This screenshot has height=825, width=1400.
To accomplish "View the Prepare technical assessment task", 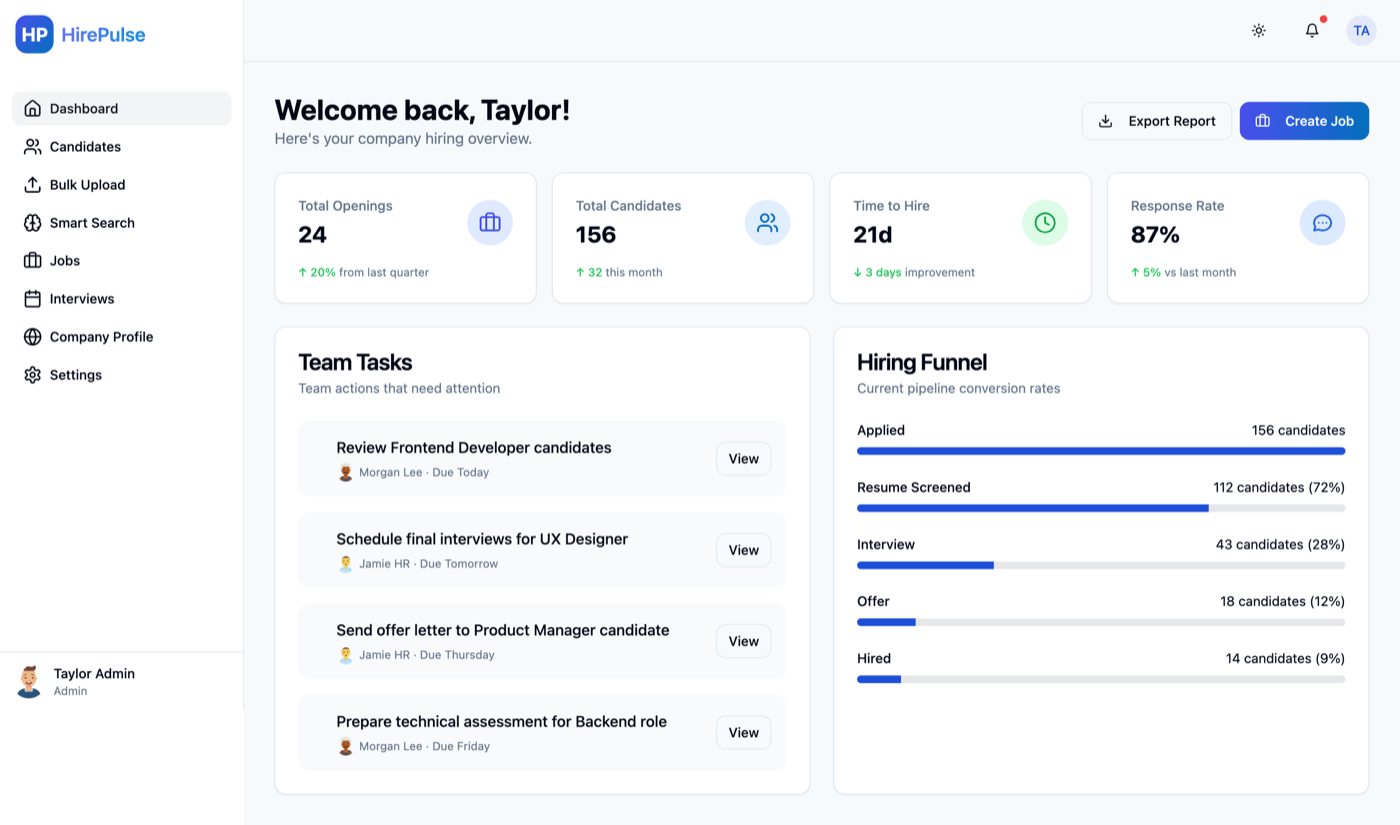I will [x=743, y=732].
